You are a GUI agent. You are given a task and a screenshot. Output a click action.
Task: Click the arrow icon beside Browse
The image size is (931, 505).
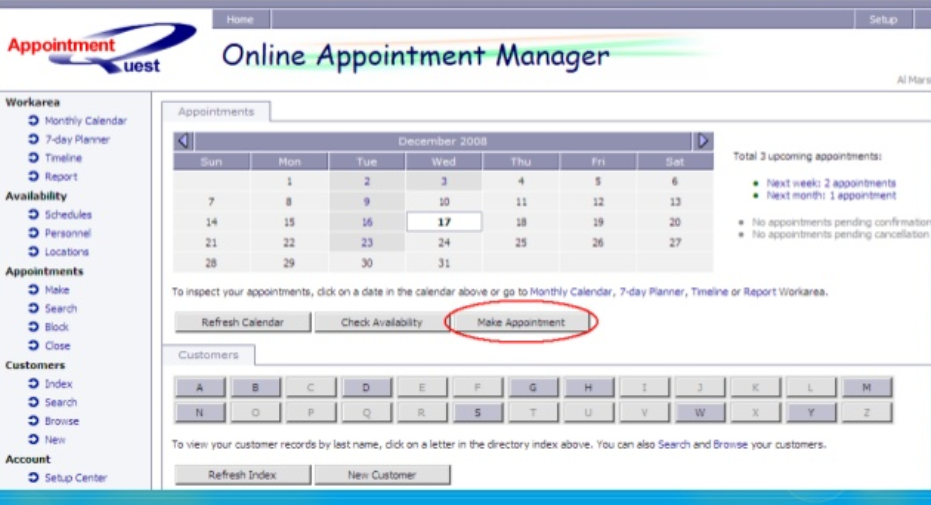(x=33, y=421)
